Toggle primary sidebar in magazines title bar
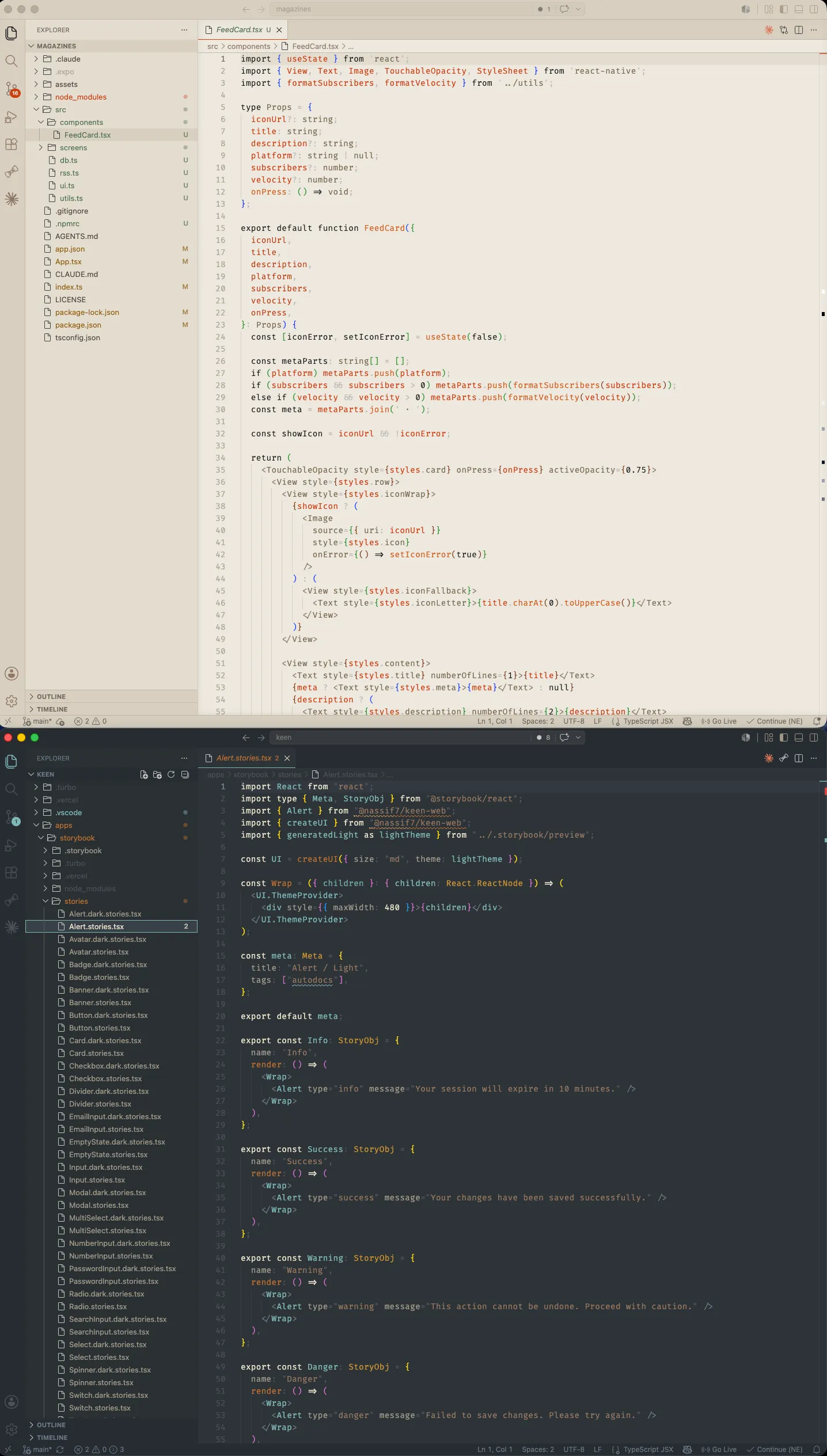This screenshot has width=827, height=1456. tap(784, 9)
